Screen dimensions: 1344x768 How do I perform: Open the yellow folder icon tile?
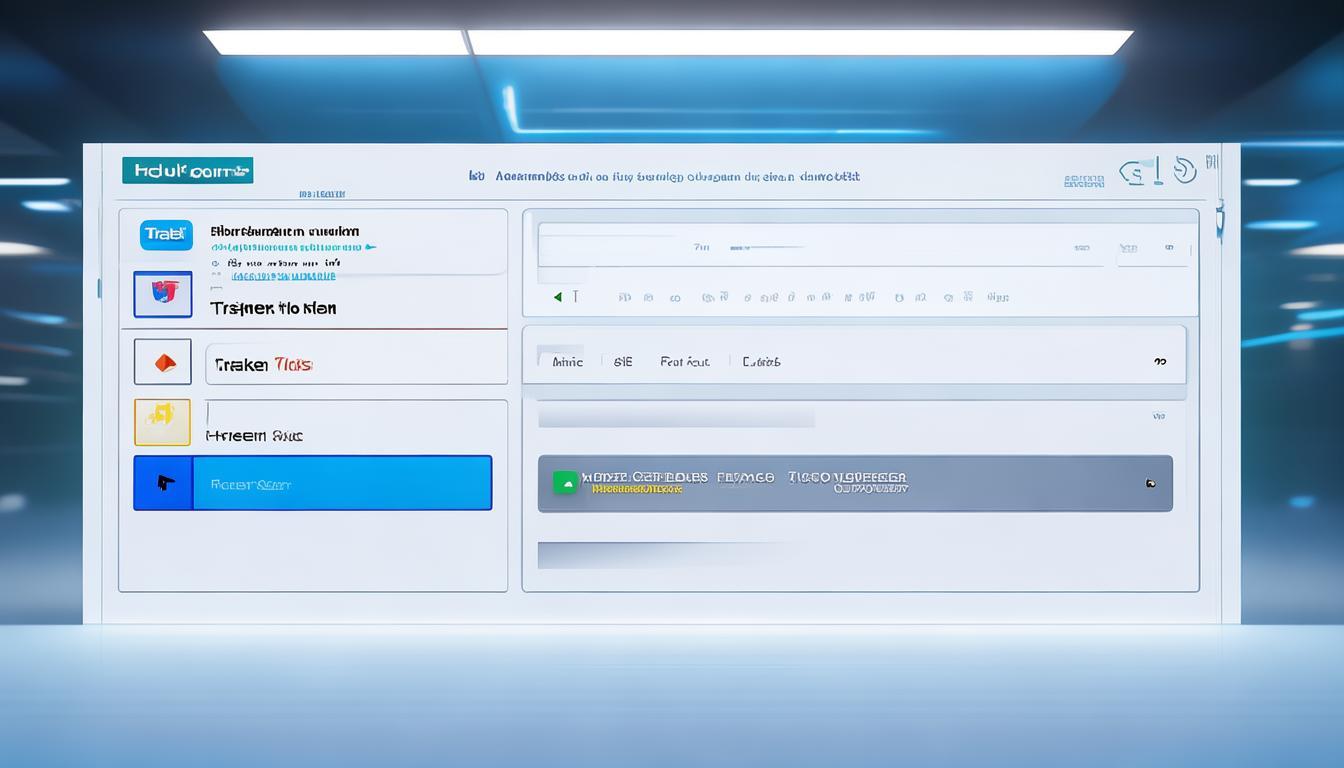tap(162, 422)
